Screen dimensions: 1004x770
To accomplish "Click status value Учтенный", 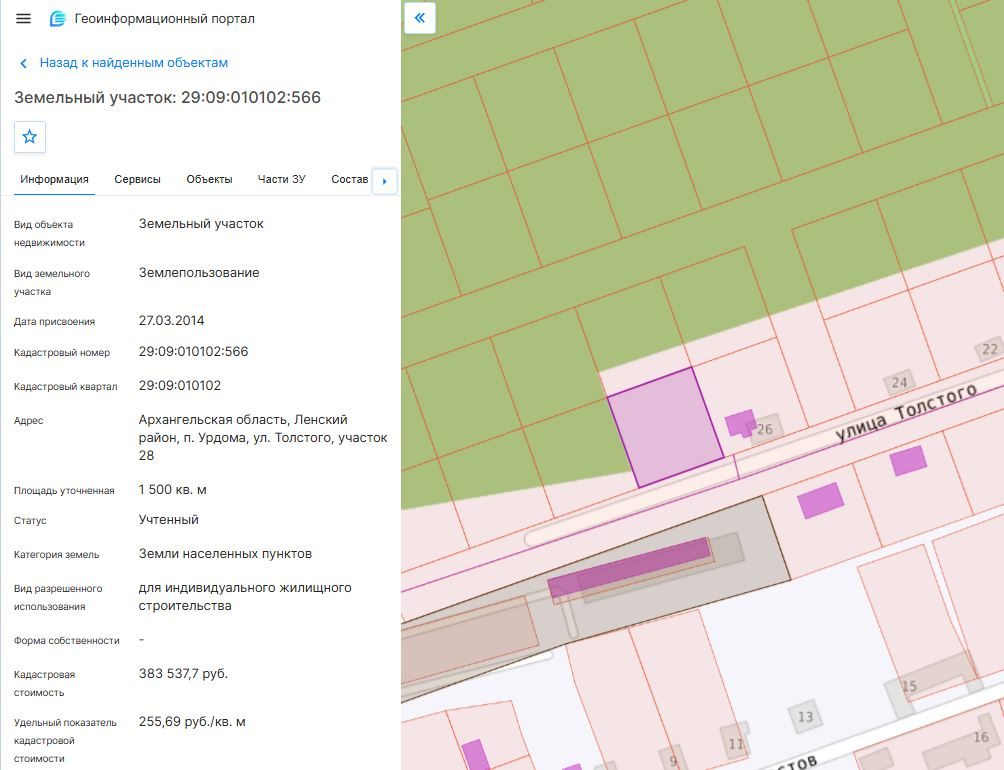I will coord(169,520).
